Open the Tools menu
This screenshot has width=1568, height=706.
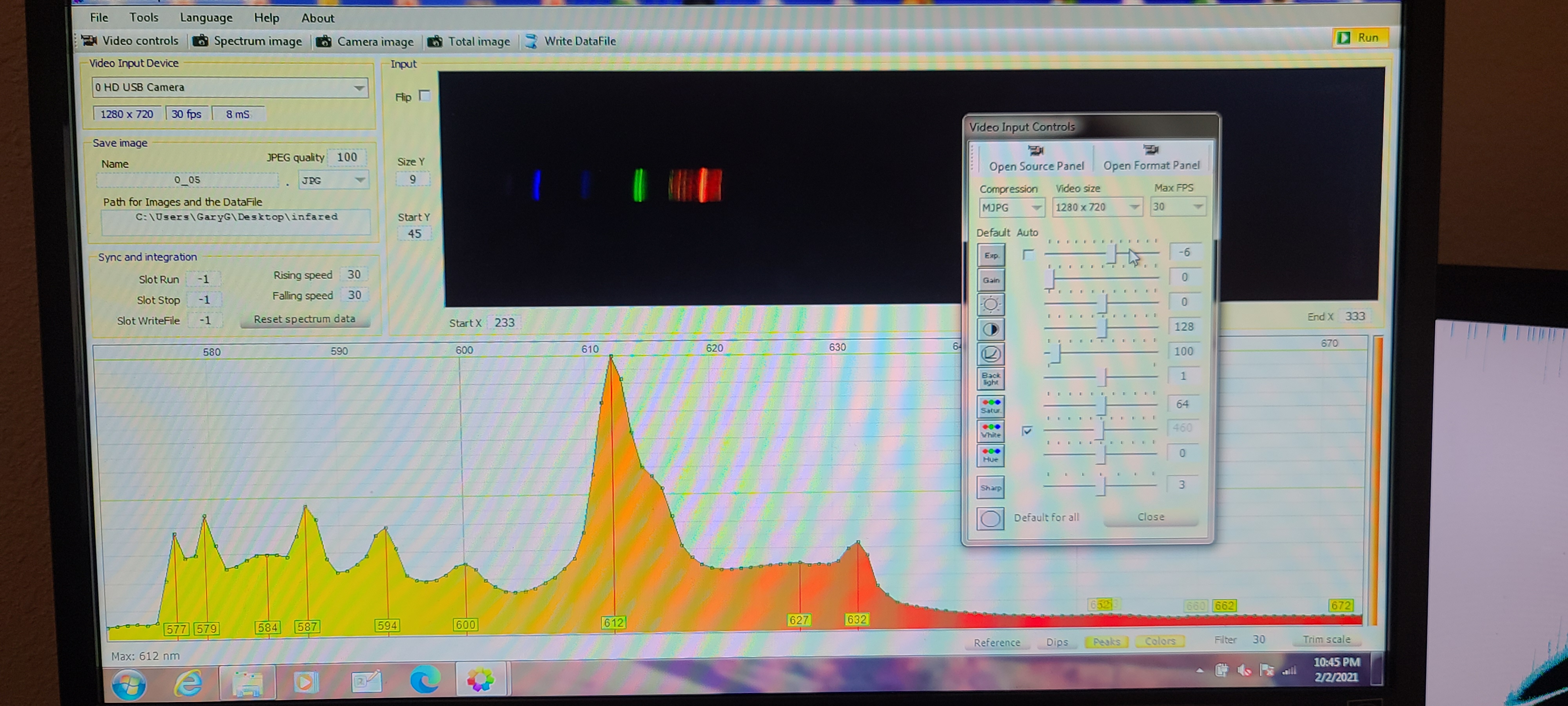point(143,18)
